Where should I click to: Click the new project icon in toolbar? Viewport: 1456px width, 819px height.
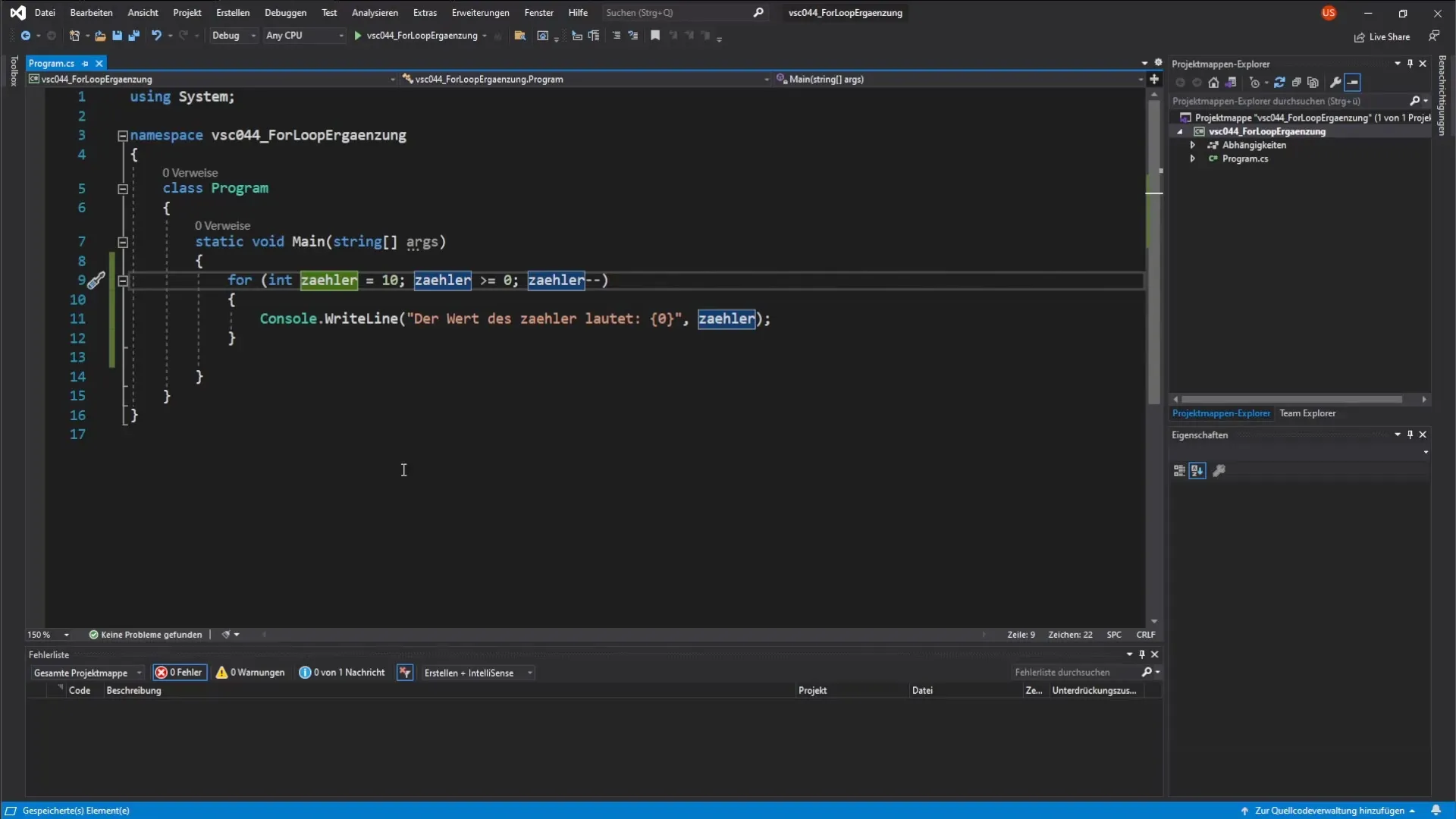coord(74,36)
